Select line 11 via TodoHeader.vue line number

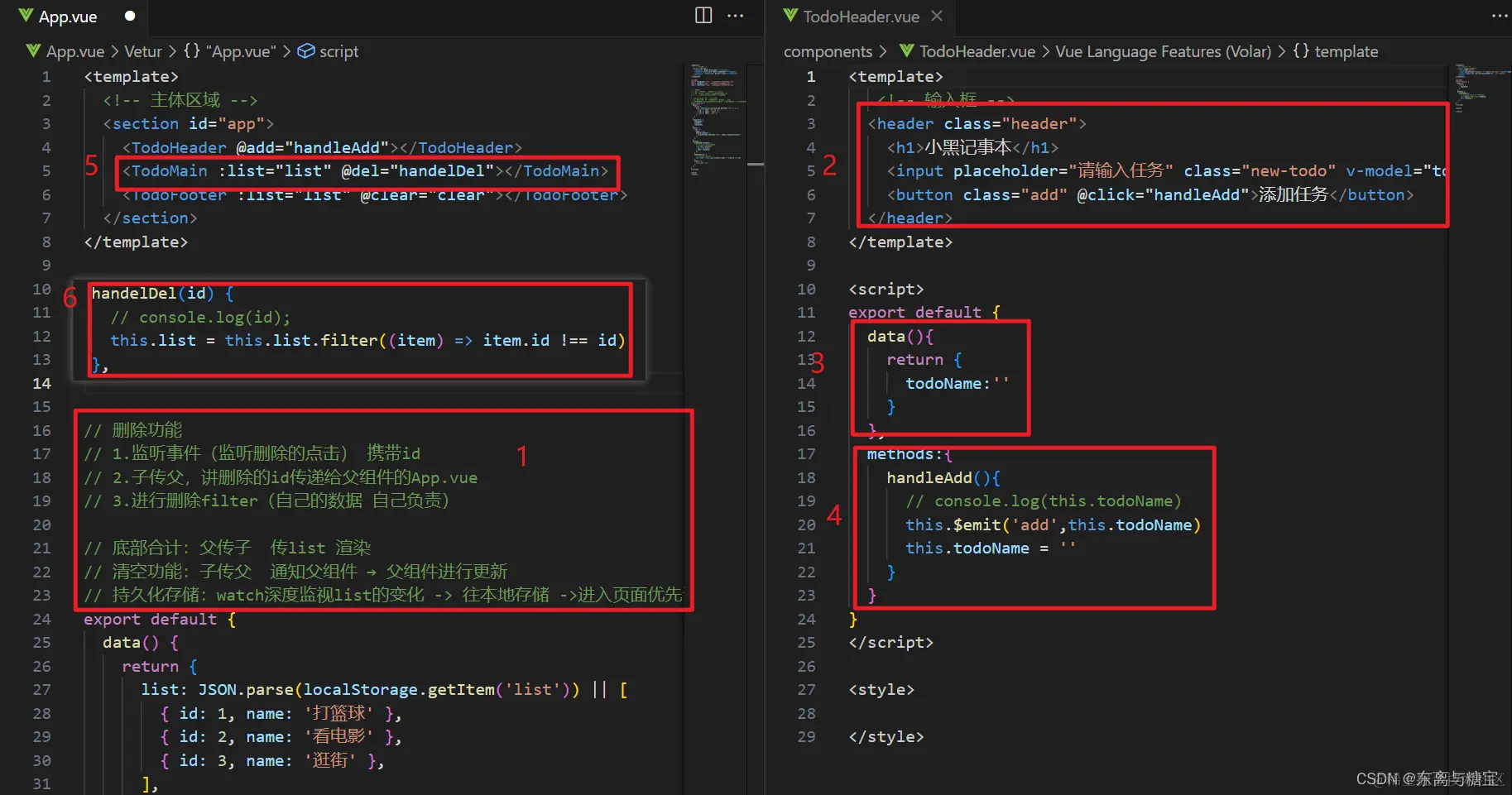806,312
